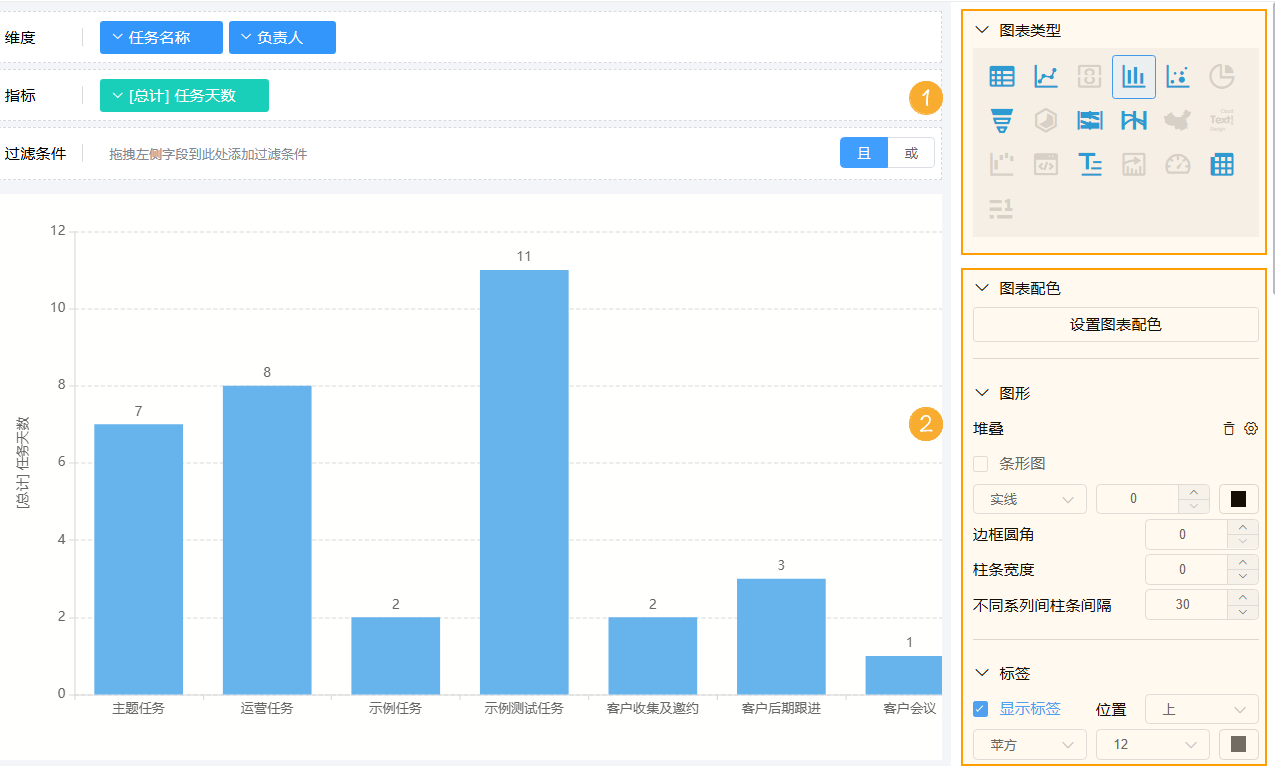1275x766 pixels.
Task: Choose the gauge dashboard chart icon
Action: click(1178, 164)
